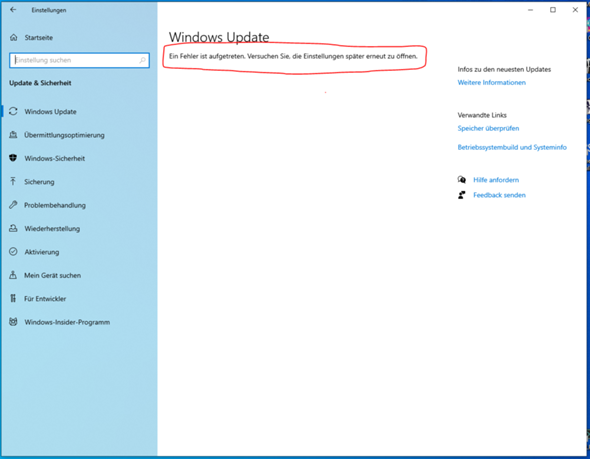
Task: Click the search magnifier icon
Action: 142,60
